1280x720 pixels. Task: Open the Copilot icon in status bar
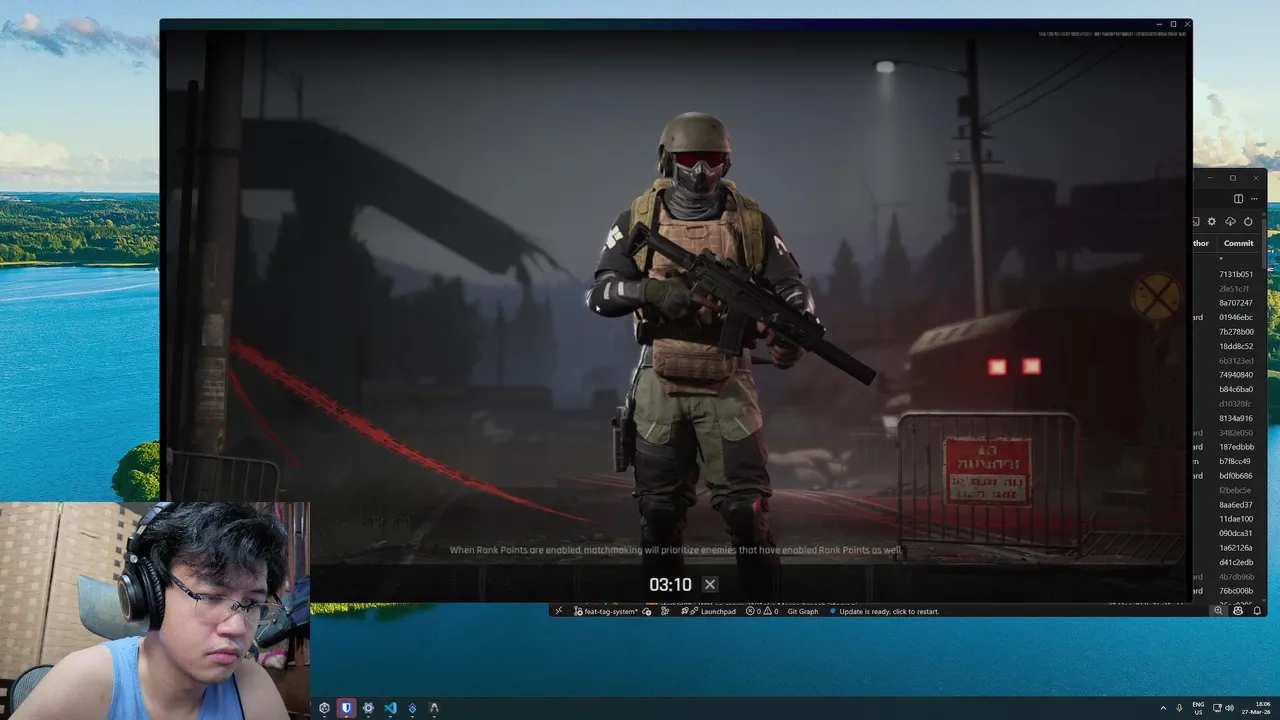point(1238,611)
